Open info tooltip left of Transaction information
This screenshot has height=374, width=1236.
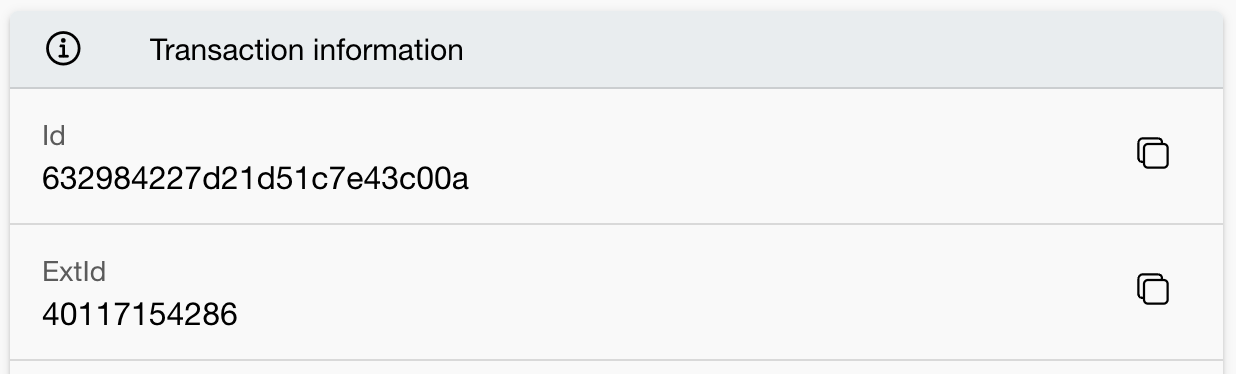(65, 49)
